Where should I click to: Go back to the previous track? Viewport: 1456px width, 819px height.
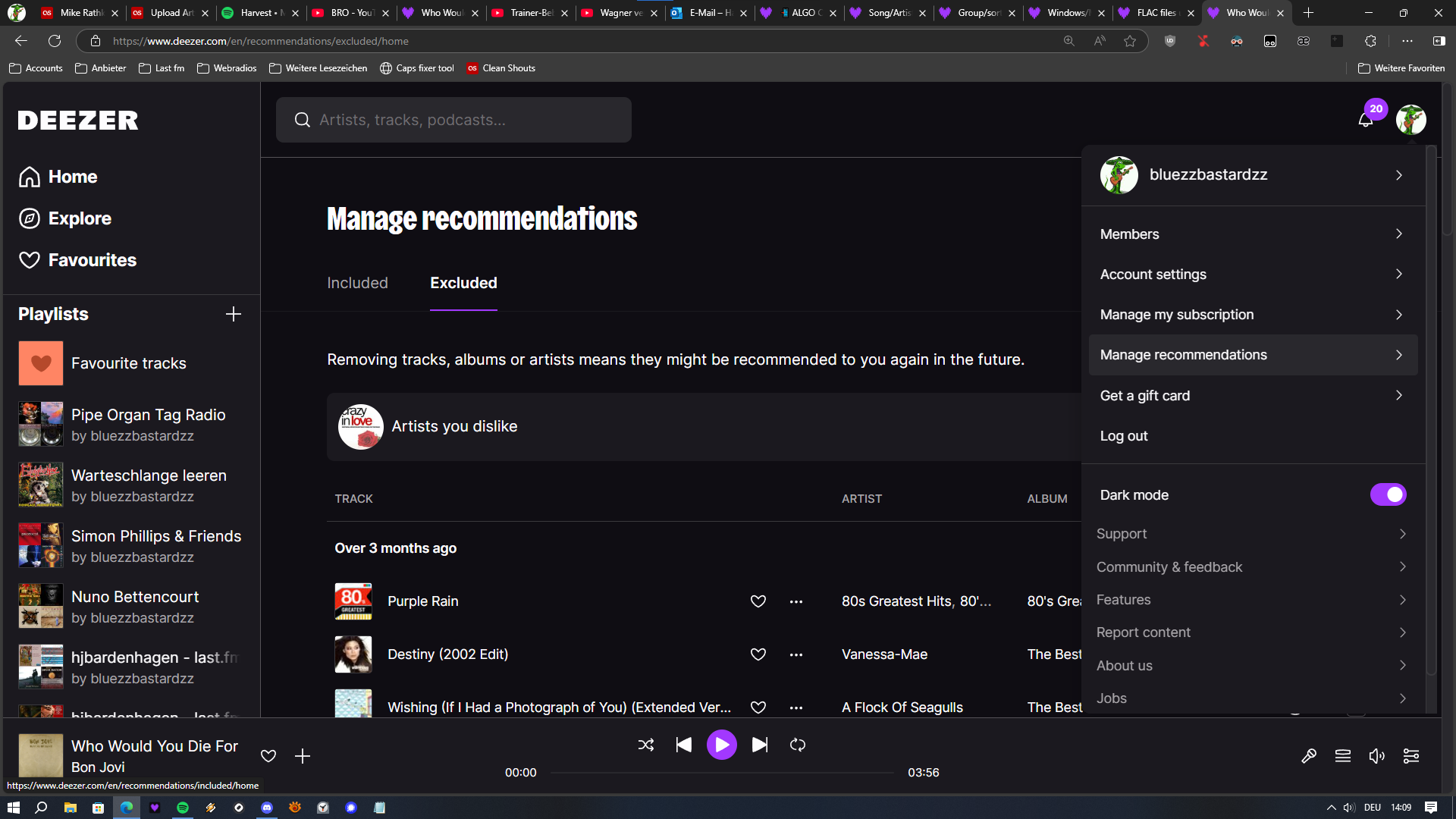pyautogui.click(x=684, y=745)
